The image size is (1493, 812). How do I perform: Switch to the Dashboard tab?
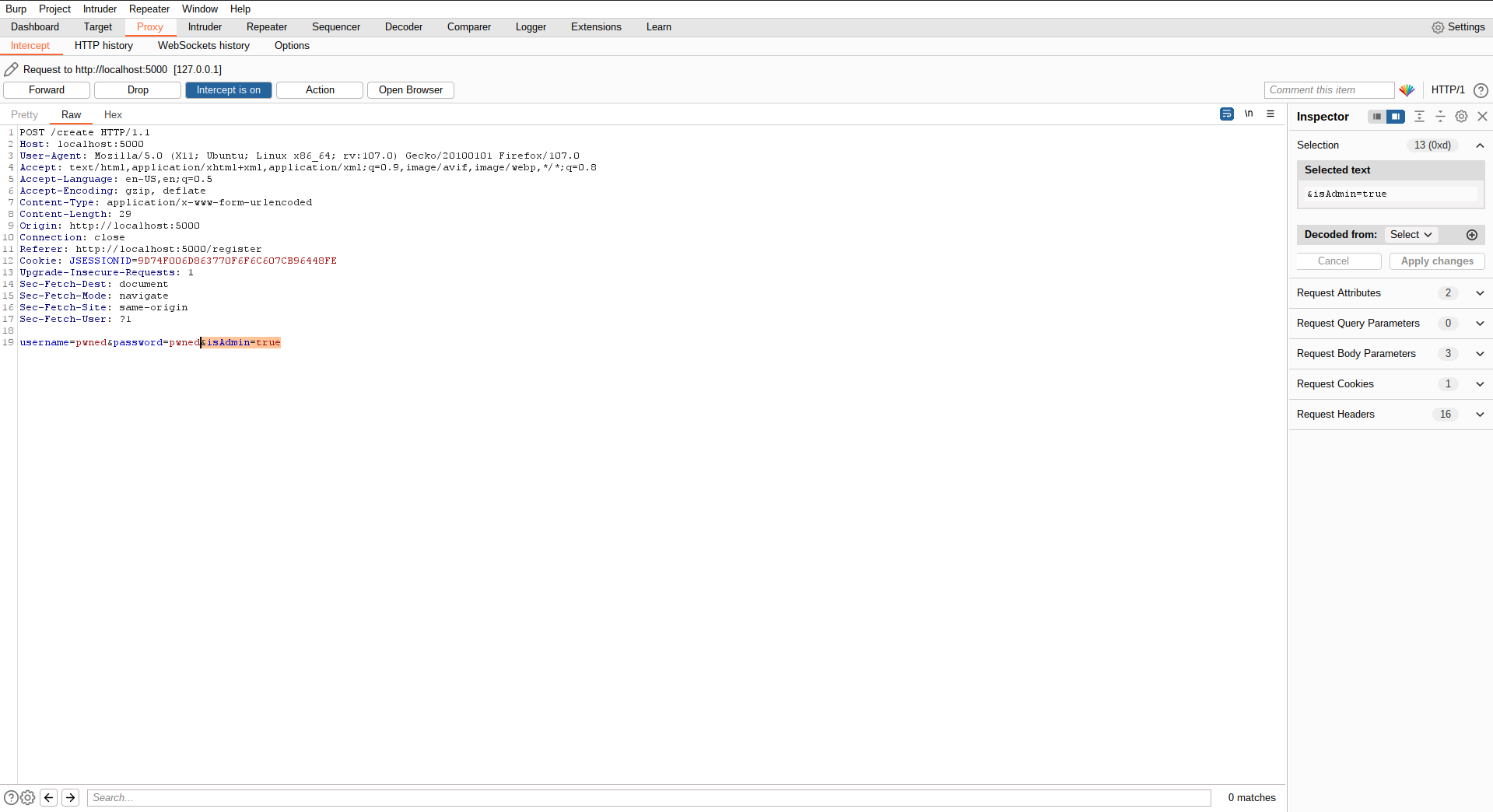pyautogui.click(x=35, y=27)
